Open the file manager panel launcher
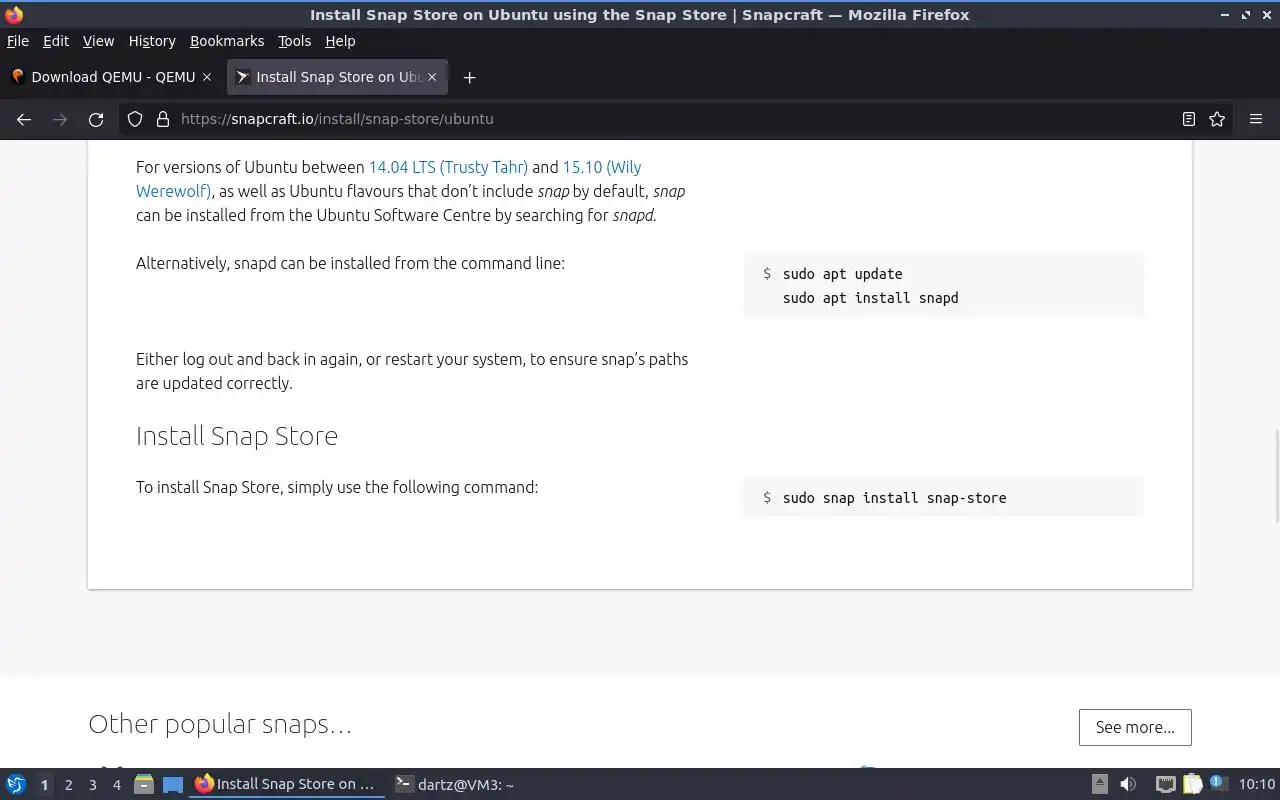The width and height of the screenshot is (1280, 800). (144, 785)
